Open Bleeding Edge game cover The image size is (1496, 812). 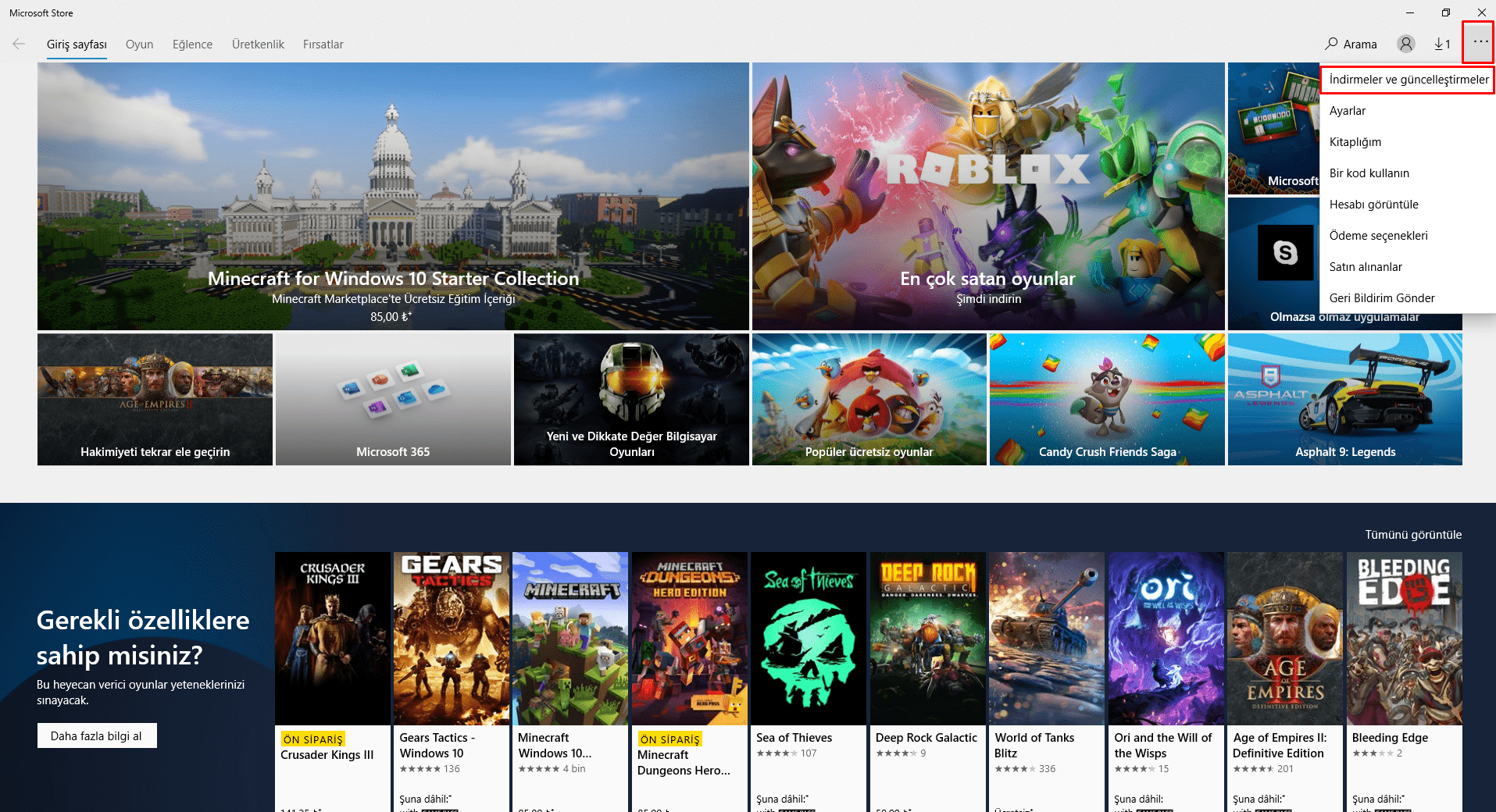[1405, 639]
